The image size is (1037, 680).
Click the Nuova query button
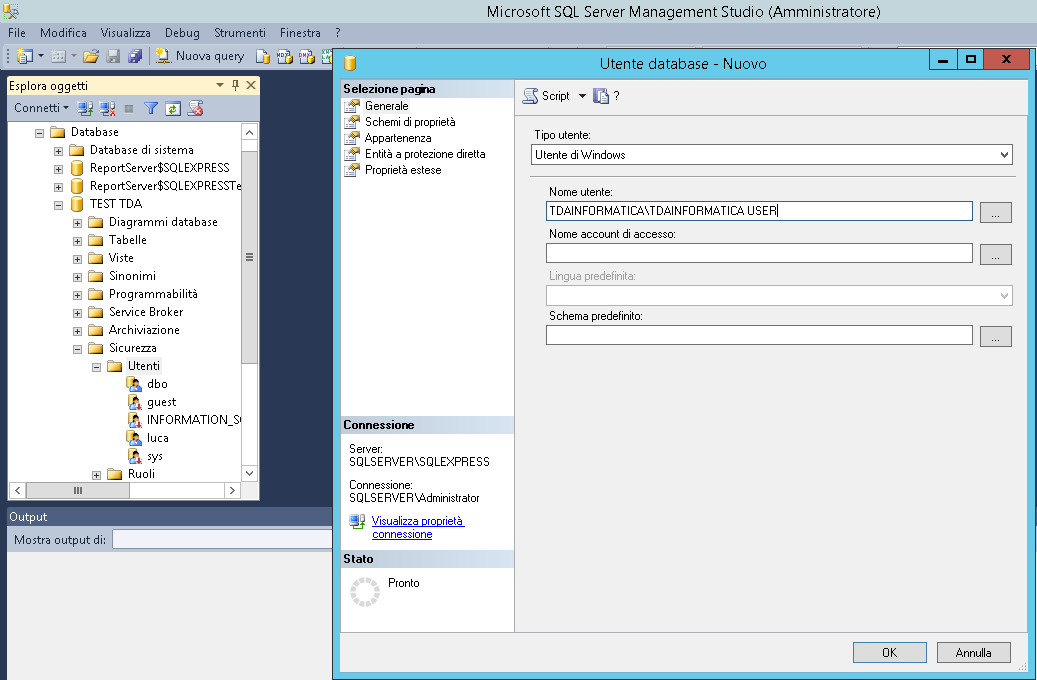tap(200, 56)
